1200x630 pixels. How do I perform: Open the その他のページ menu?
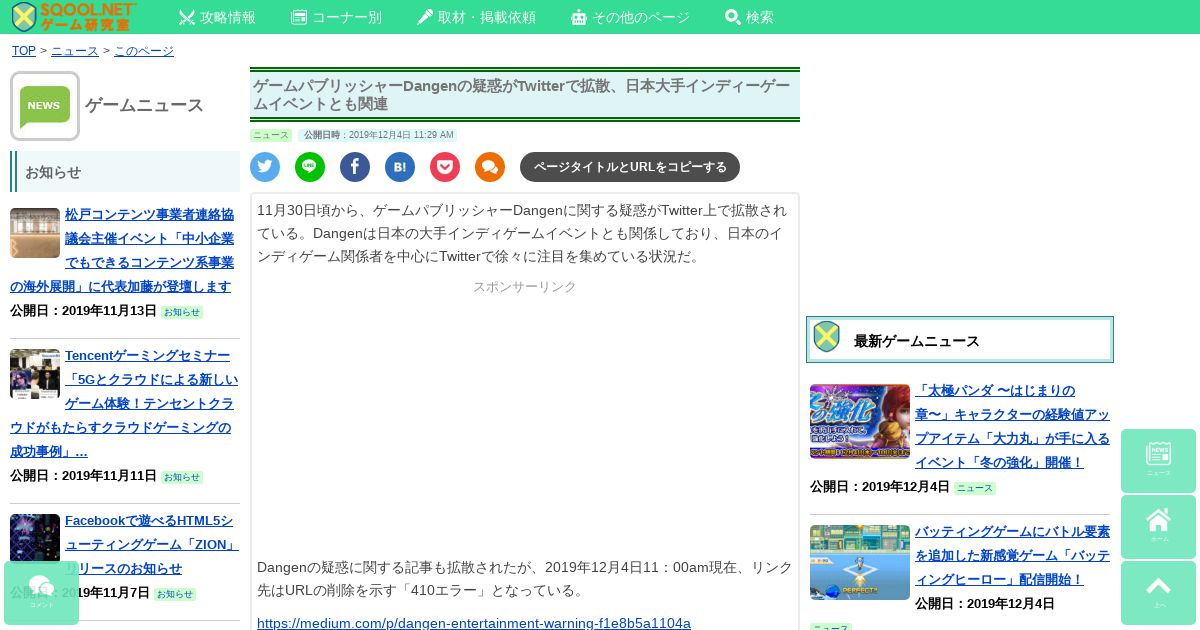coord(630,17)
